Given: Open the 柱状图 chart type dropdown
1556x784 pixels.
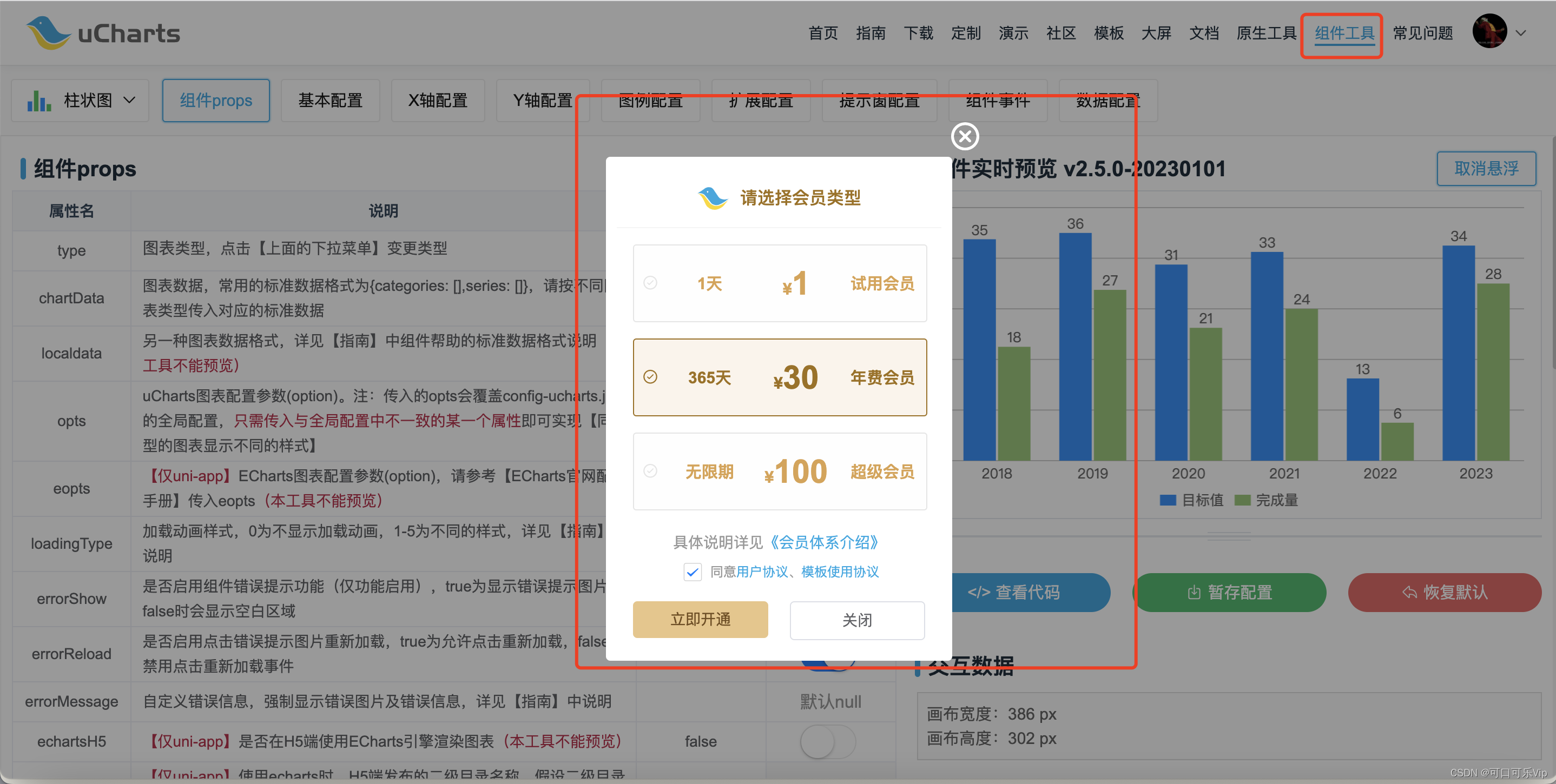Looking at the screenshot, I should (80, 100).
